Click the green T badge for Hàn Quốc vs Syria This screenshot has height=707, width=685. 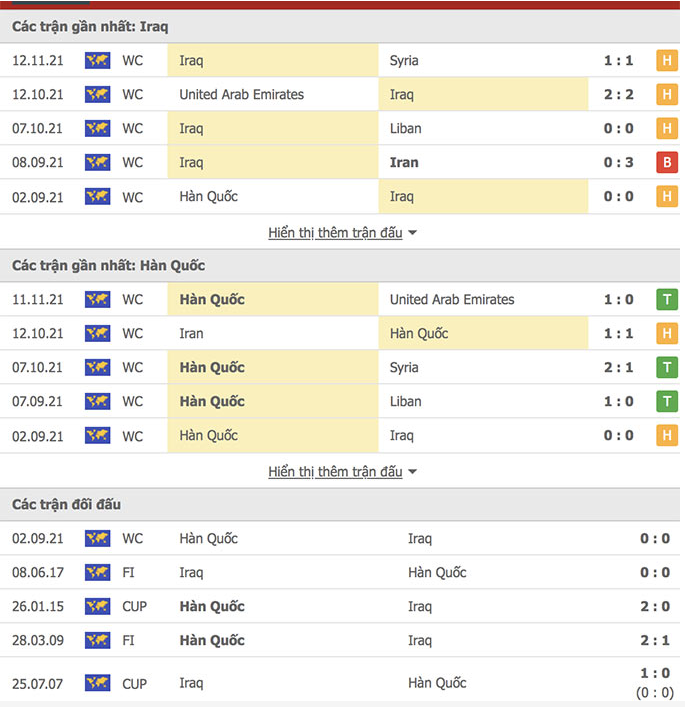[667, 367]
